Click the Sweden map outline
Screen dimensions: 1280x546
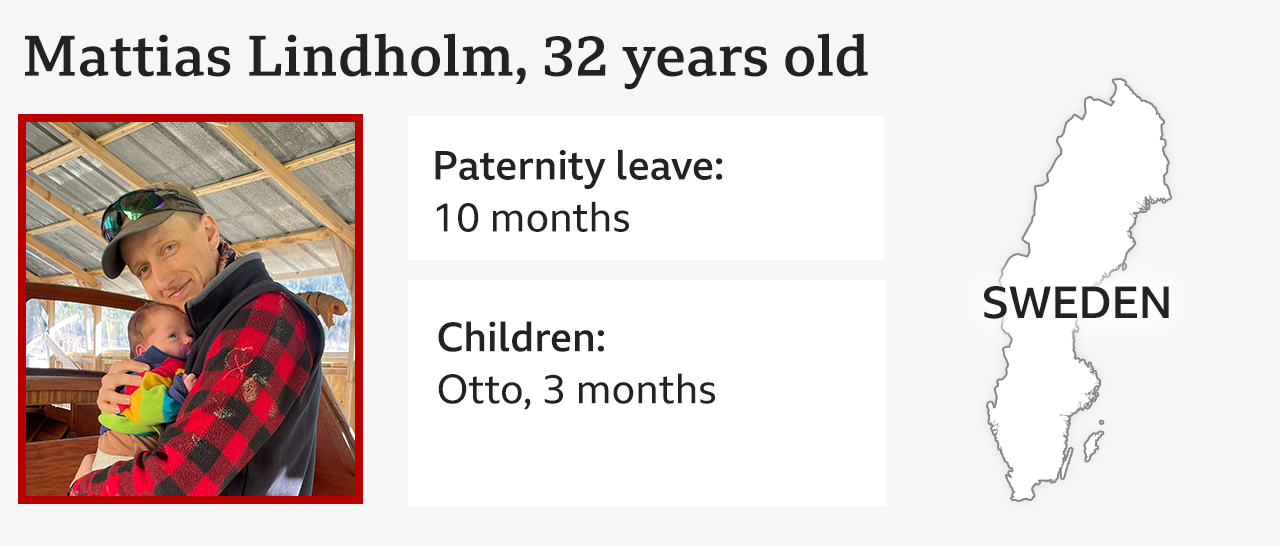pyautogui.click(x=1080, y=290)
